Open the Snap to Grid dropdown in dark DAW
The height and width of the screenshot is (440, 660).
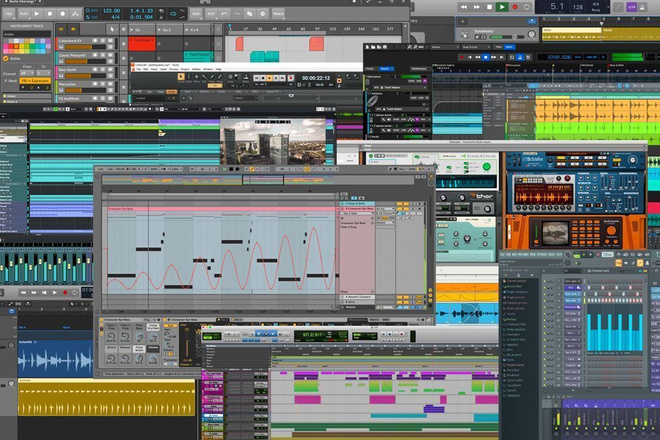click(x=476, y=47)
